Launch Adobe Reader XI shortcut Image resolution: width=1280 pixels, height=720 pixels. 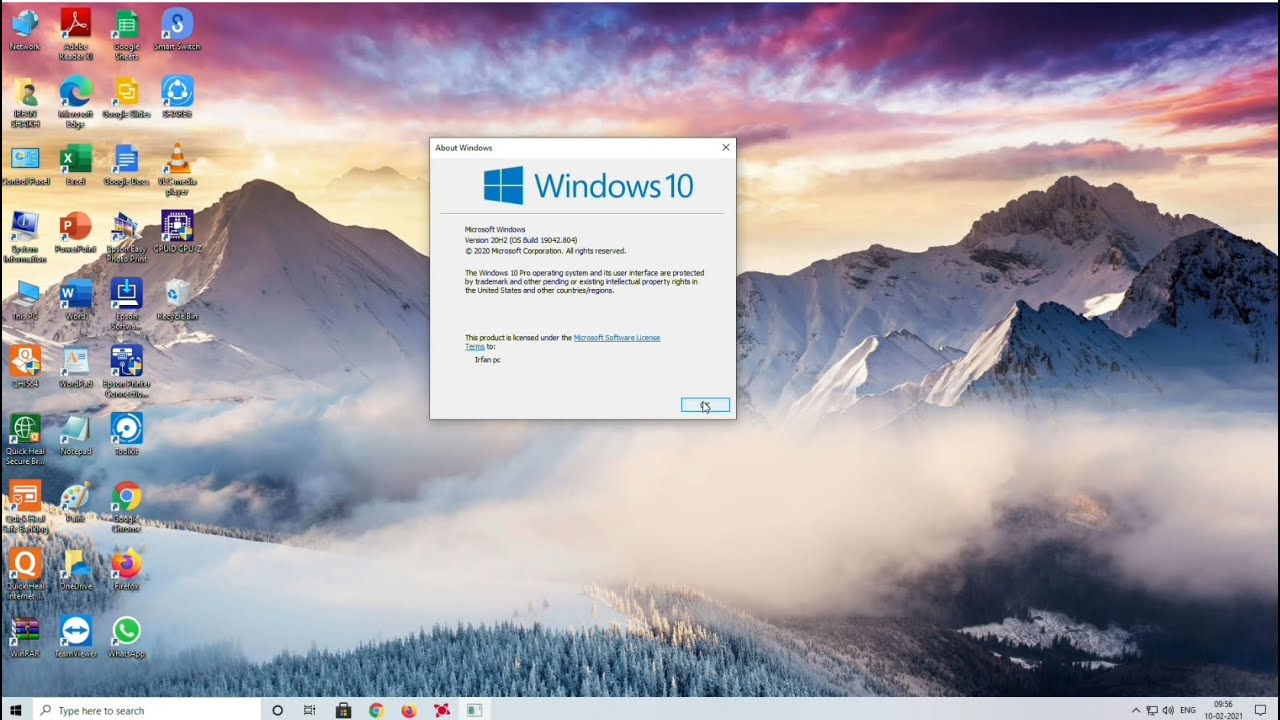click(76, 33)
